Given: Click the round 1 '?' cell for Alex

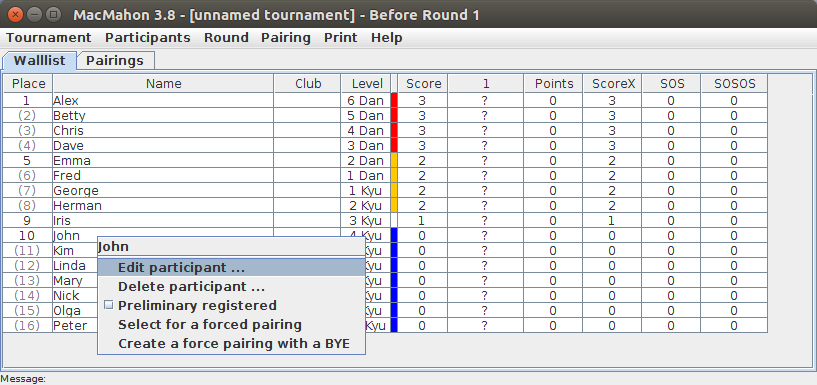Looking at the screenshot, I should click(486, 101).
